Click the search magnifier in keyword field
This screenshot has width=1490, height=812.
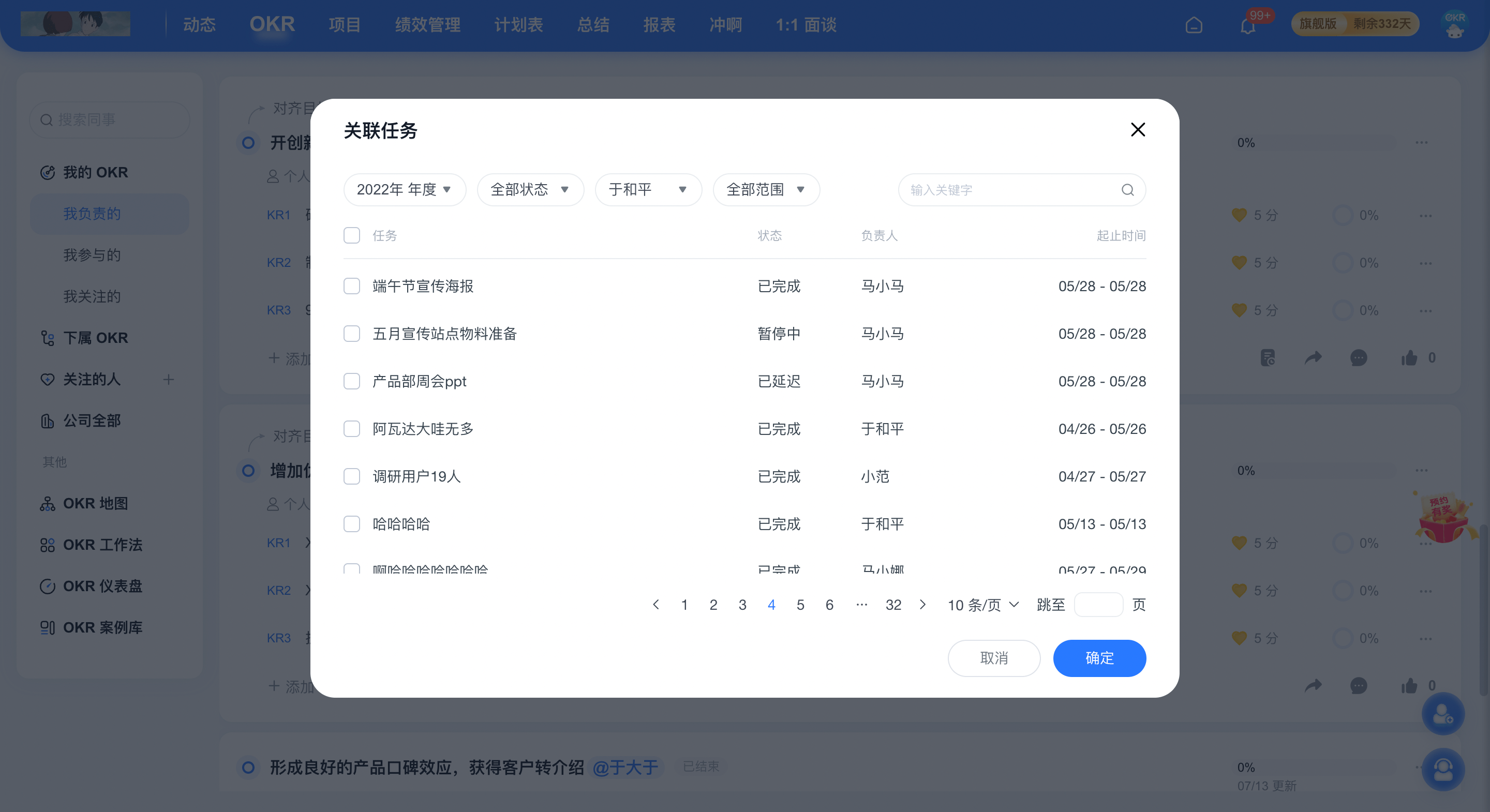[x=1127, y=190]
